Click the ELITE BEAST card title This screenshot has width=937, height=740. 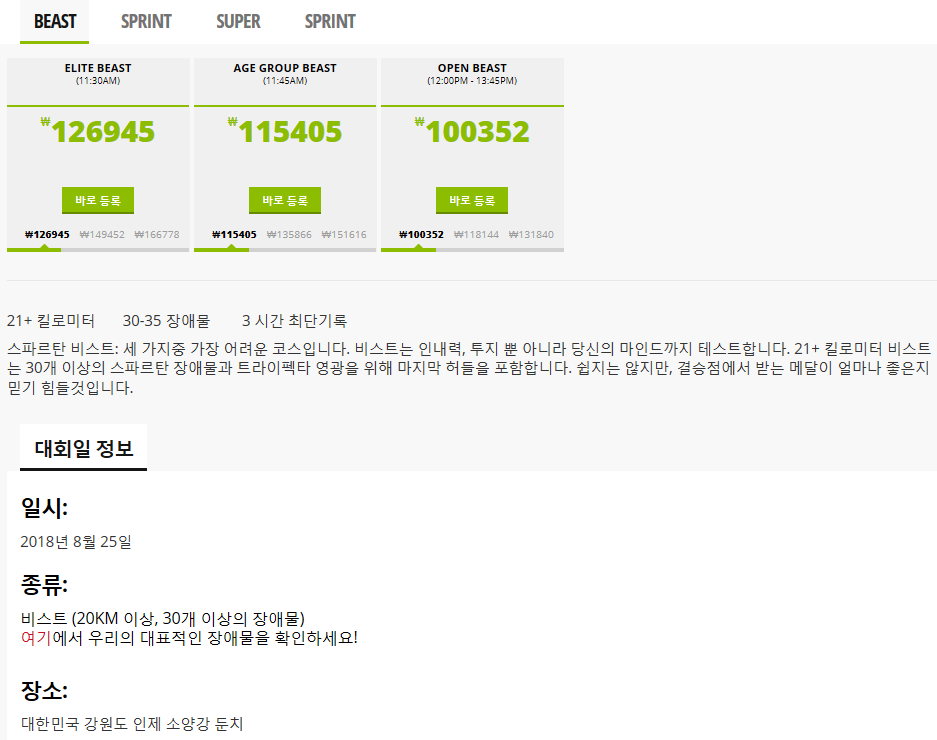[x=98, y=68]
